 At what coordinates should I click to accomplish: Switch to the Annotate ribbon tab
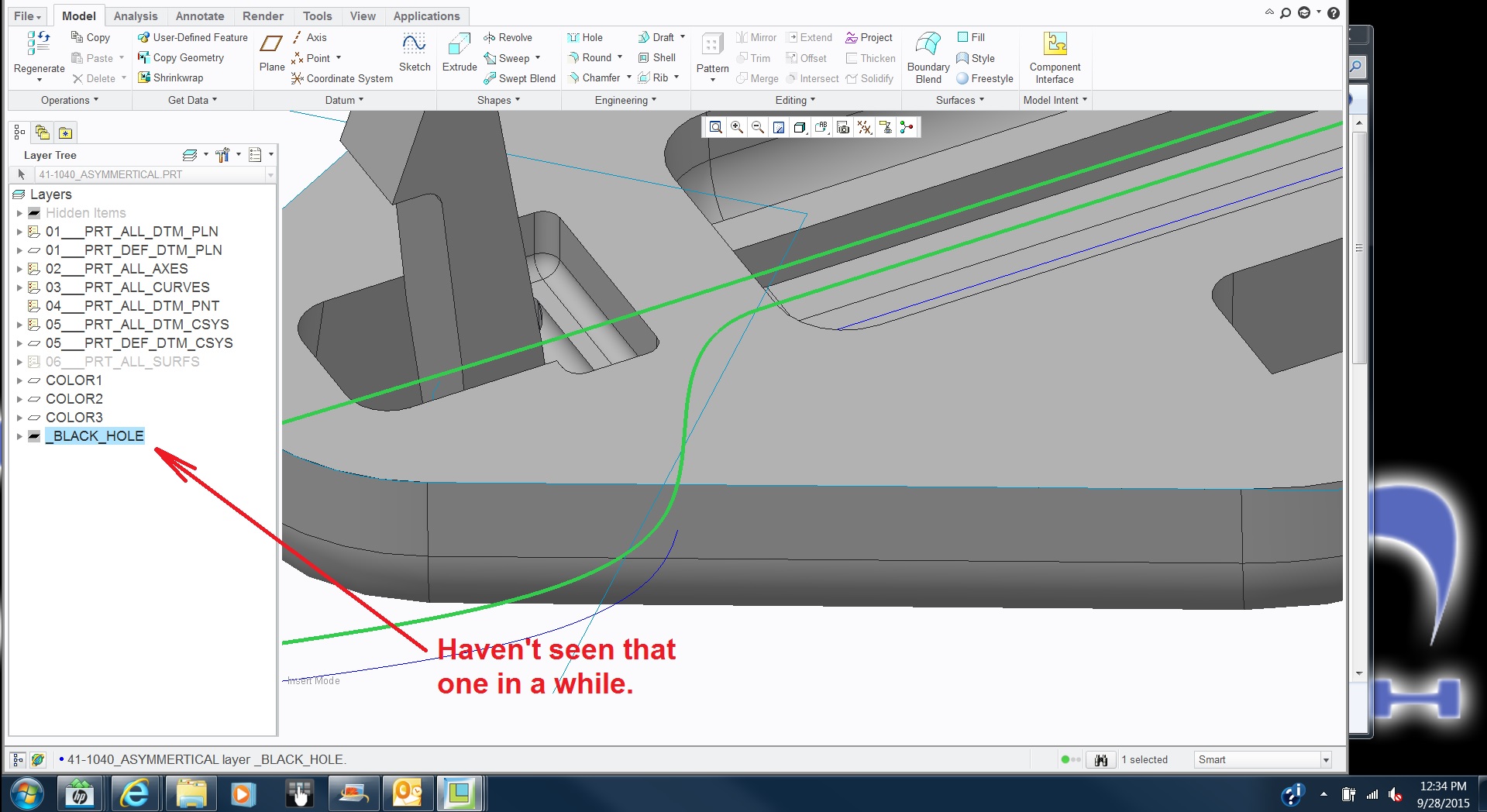coord(200,15)
